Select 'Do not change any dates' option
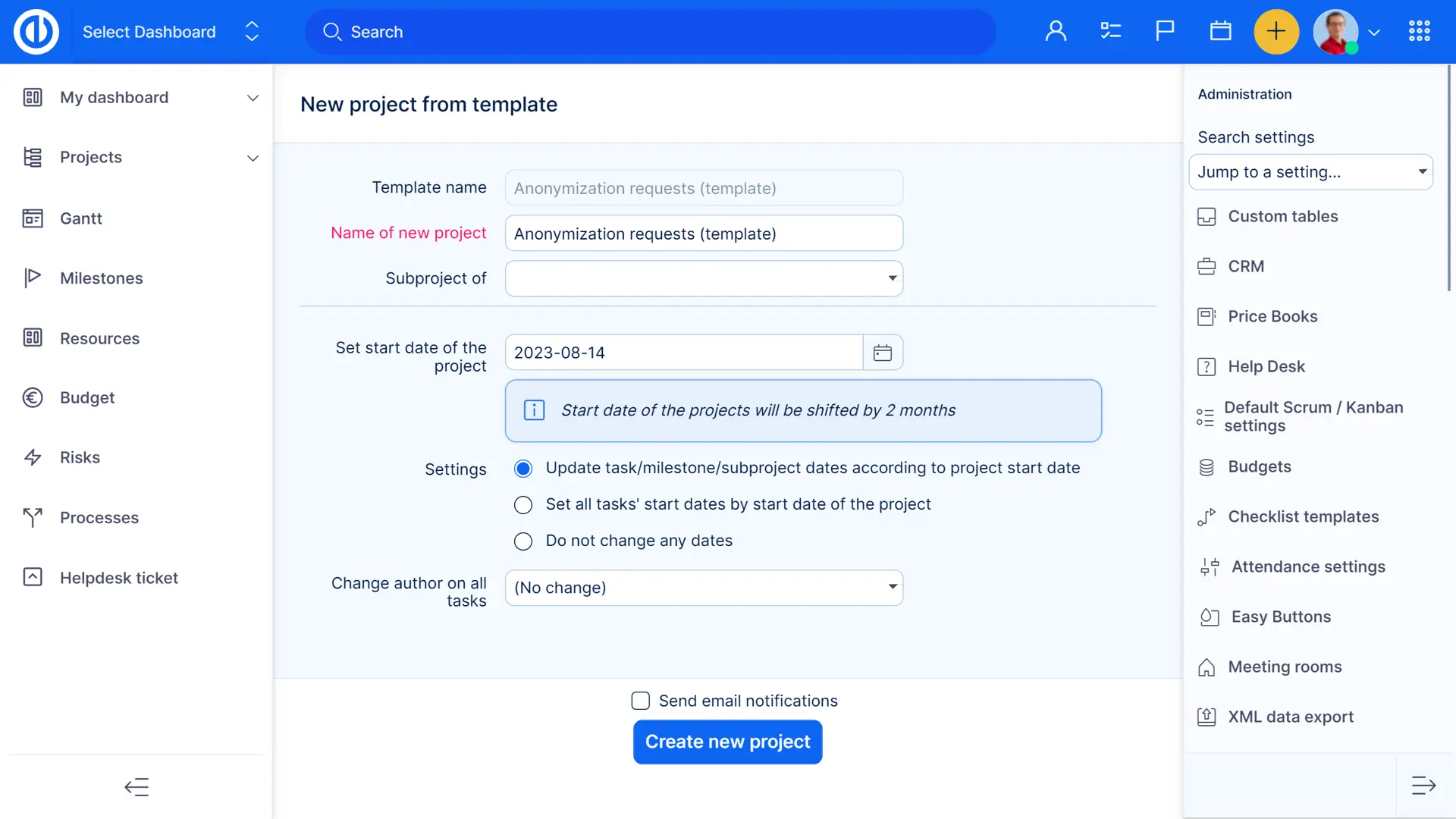This screenshot has width=1456, height=819. coord(523,541)
